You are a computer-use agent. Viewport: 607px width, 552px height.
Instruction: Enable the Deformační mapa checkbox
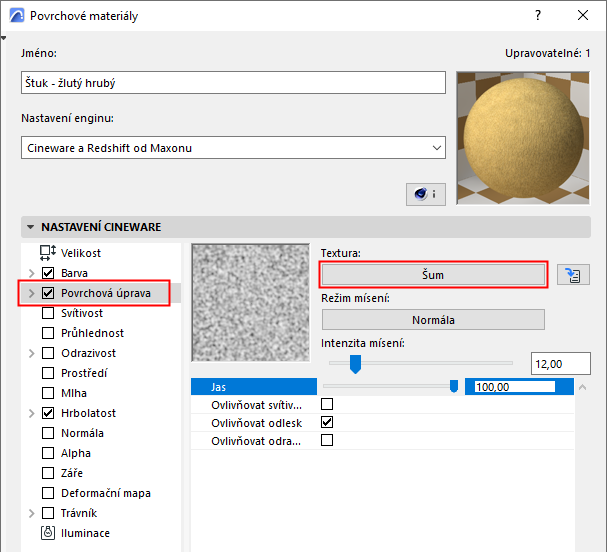[x=48, y=493]
